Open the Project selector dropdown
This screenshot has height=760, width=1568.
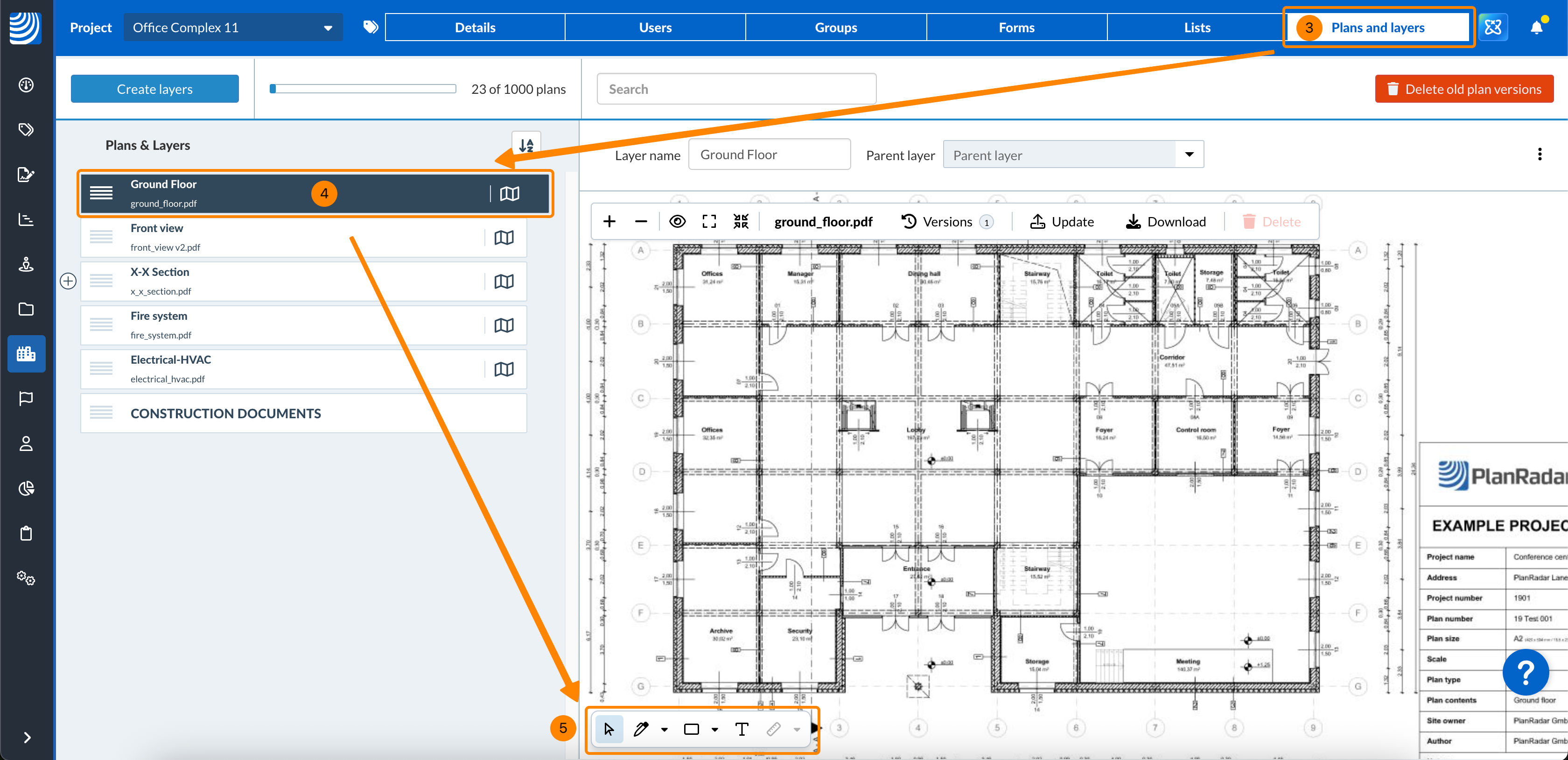pyautogui.click(x=233, y=28)
